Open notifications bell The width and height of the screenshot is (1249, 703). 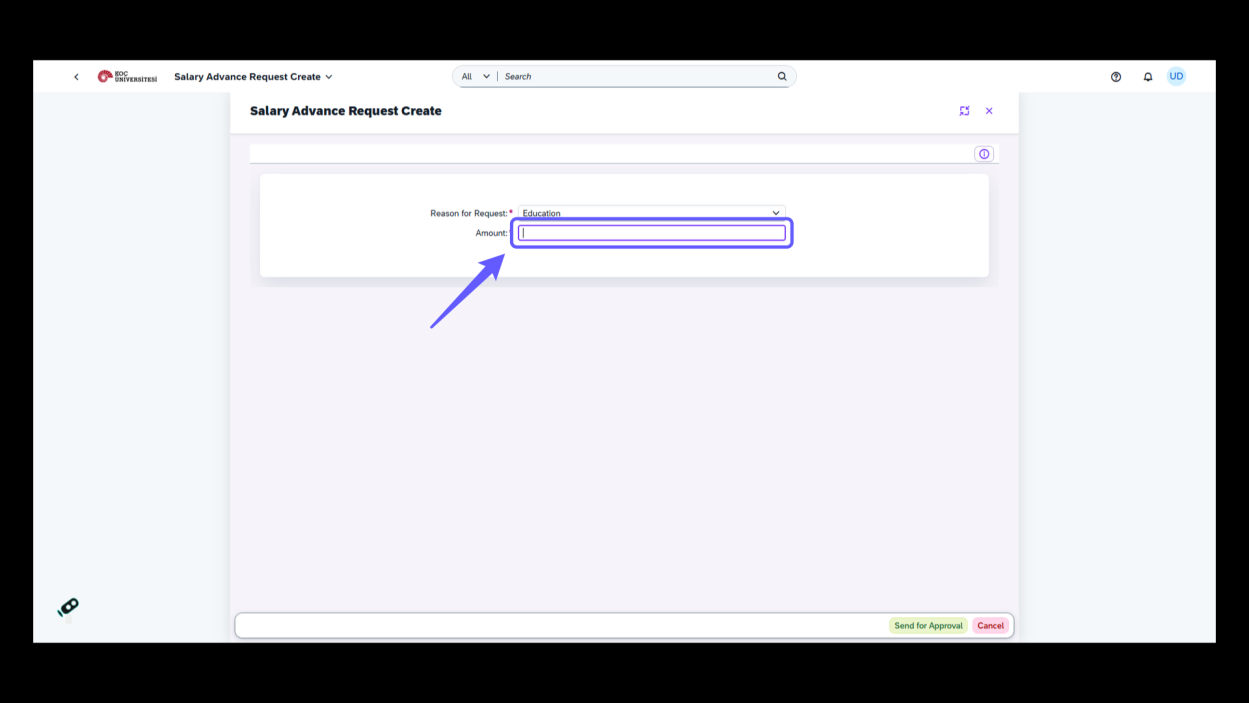tap(1148, 77)
